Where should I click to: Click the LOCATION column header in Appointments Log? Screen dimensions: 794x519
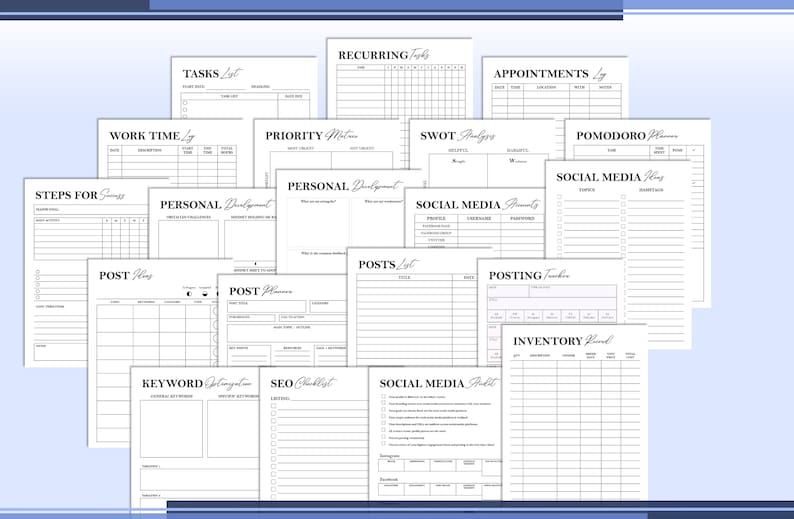click(x=547, y=87)
